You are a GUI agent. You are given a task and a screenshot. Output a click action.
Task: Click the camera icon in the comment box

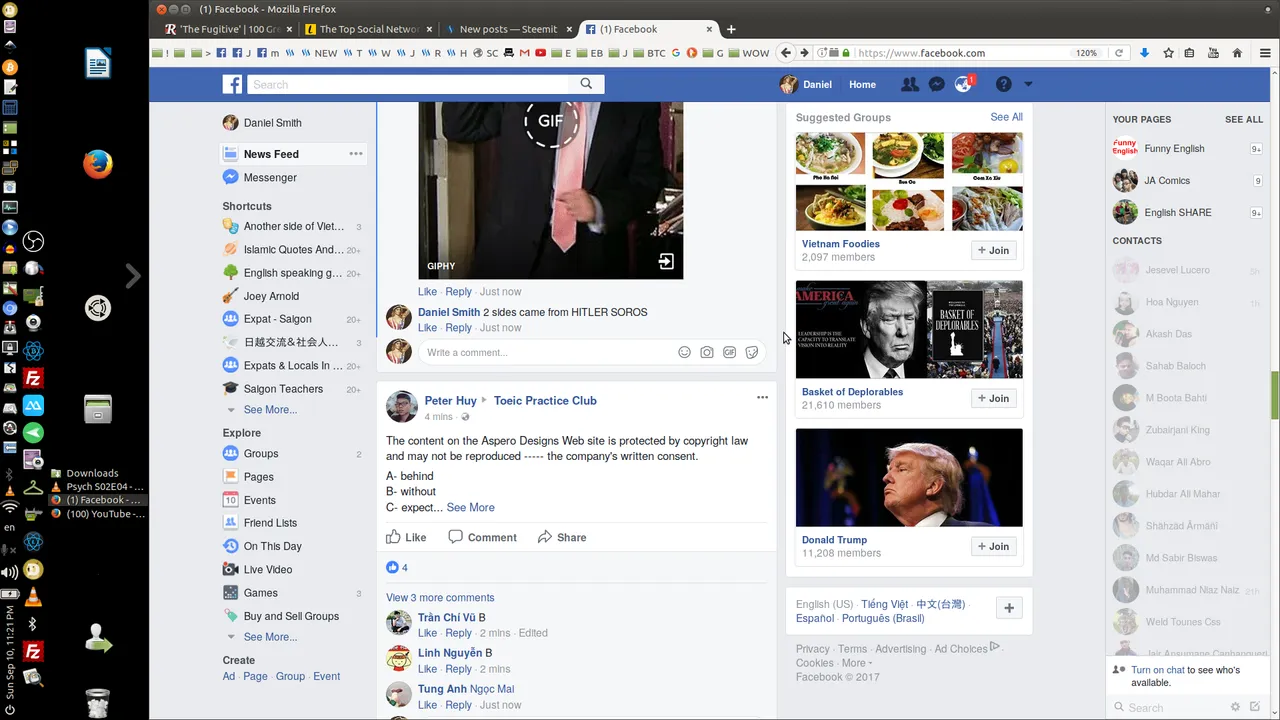(x=707, y=352)
